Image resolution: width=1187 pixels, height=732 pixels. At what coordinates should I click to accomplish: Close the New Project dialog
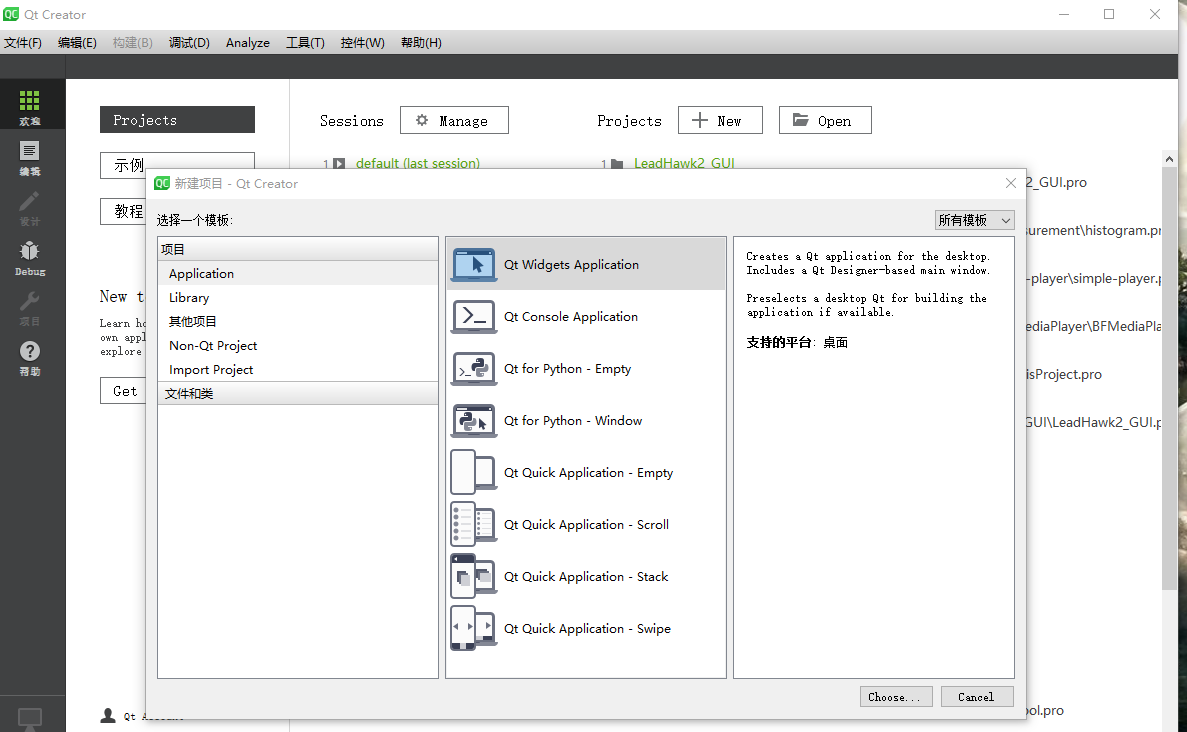pos(1011,183)
